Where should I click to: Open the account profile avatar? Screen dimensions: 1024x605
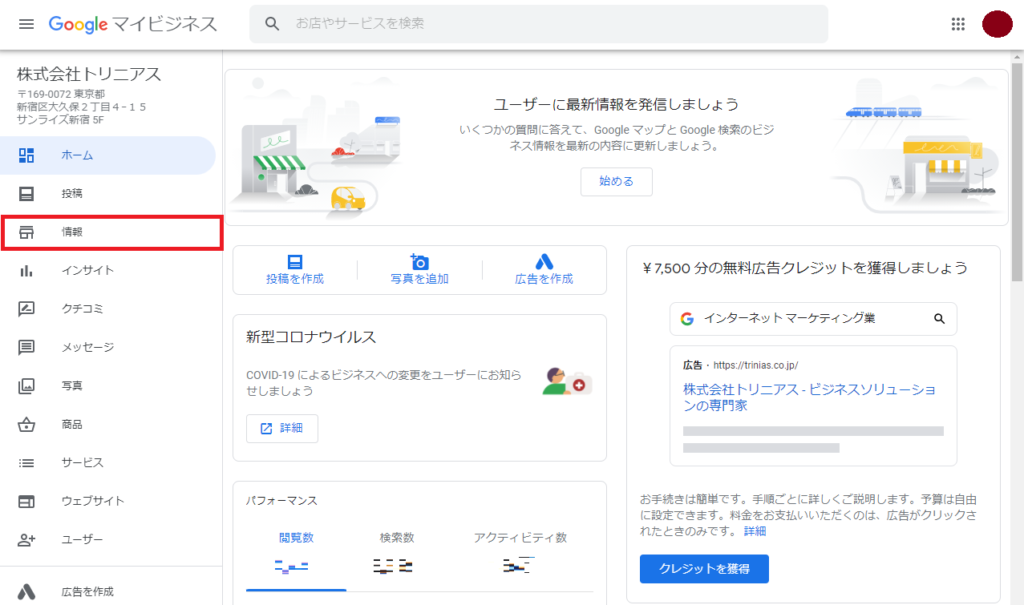click(997, 24)
